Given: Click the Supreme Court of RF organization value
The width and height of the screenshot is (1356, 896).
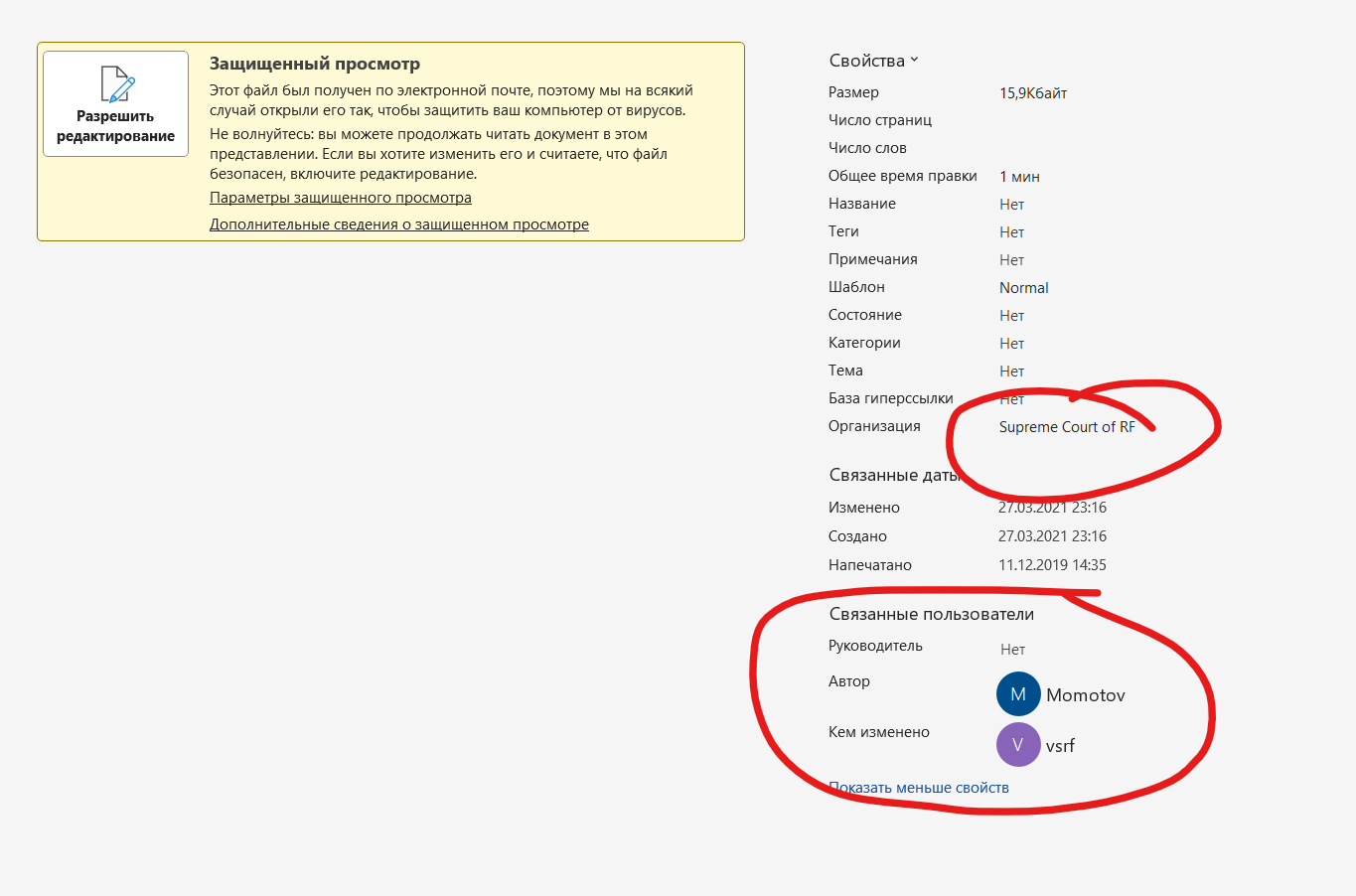Looking at the screenshot, I should (x=1066, y=427).
